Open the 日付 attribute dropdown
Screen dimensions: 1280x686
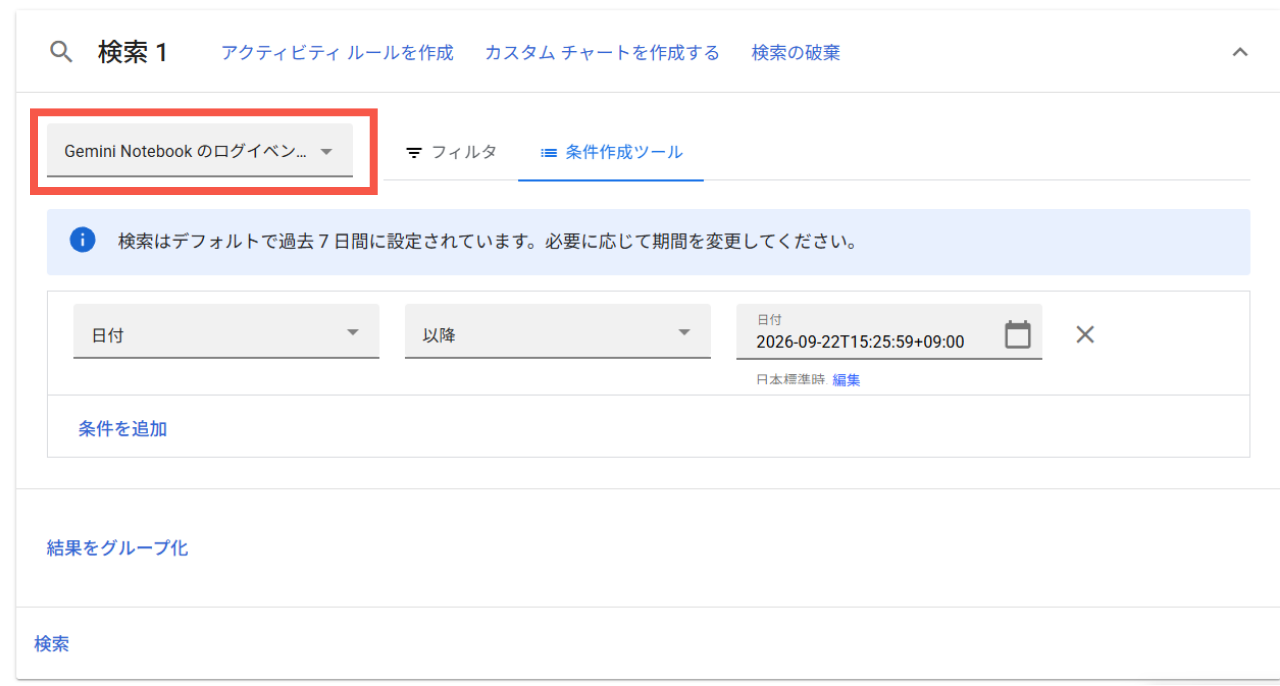(x=226, y=332)
